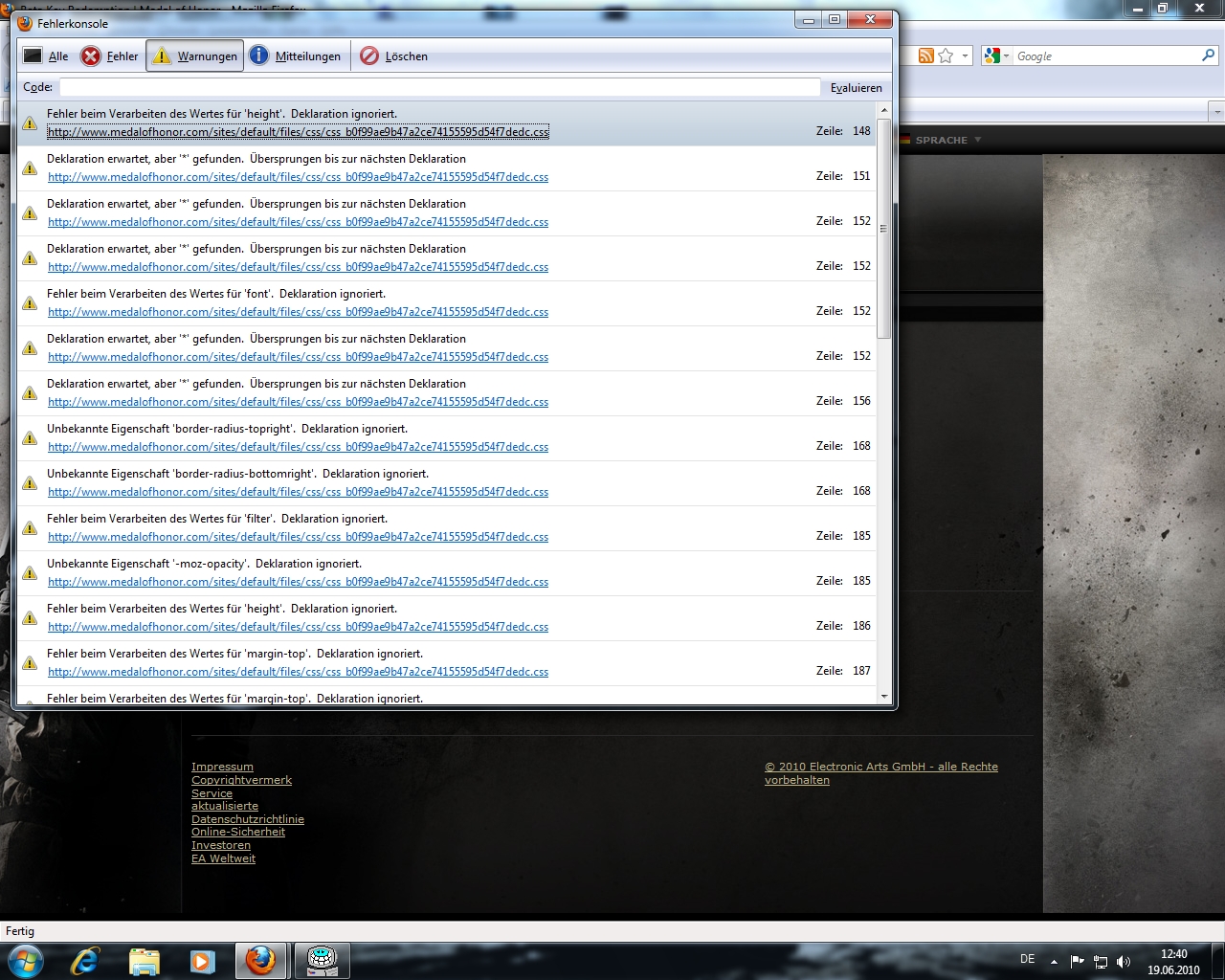Open the Impressum link
This screenshot has width=1225, height=980.
click(222, 767)
